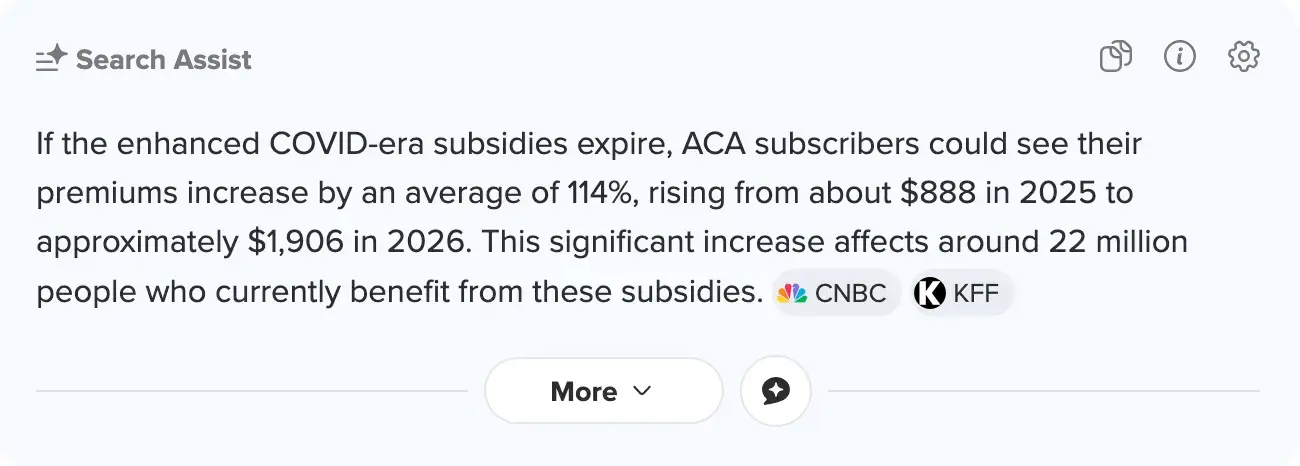
Task: Copy the Search Assist answer
Action: [x=1115, y=57]
